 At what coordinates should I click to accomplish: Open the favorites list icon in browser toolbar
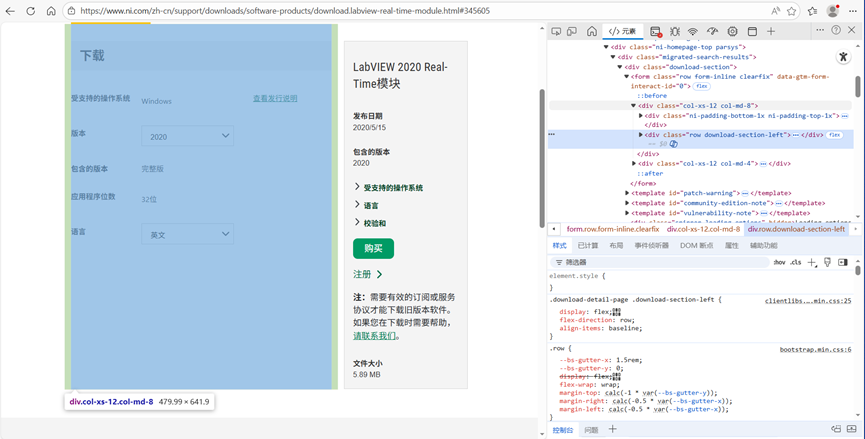813,11
